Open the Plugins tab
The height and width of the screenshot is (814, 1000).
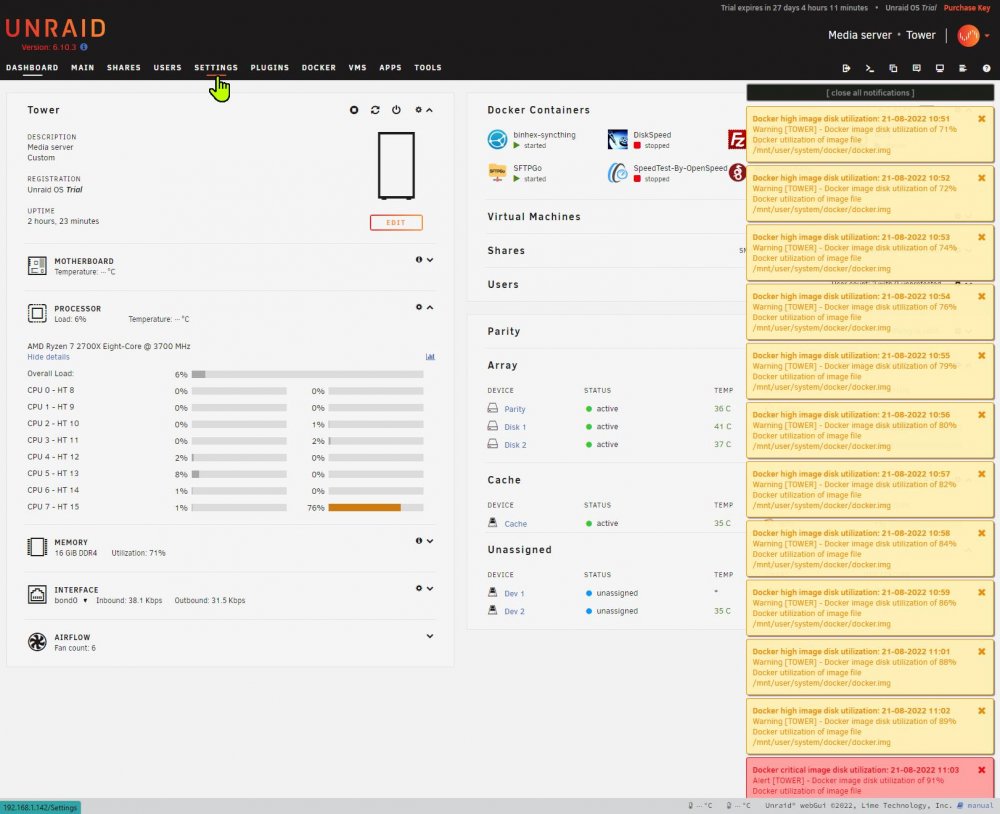click(269, 68)
